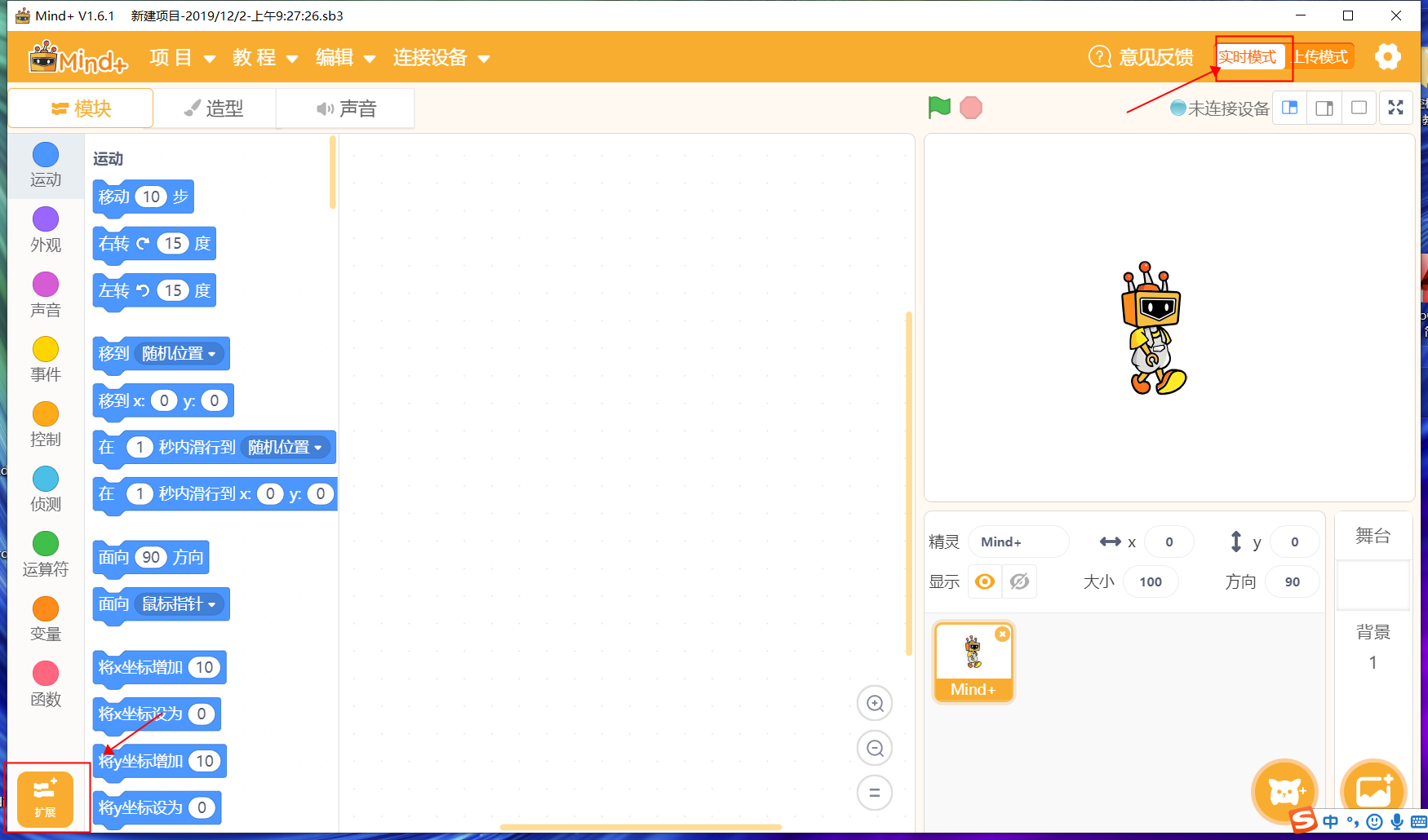Select the 变量 variables category
The width and height of the screenshot is (1428, 840).
point(46,619)
